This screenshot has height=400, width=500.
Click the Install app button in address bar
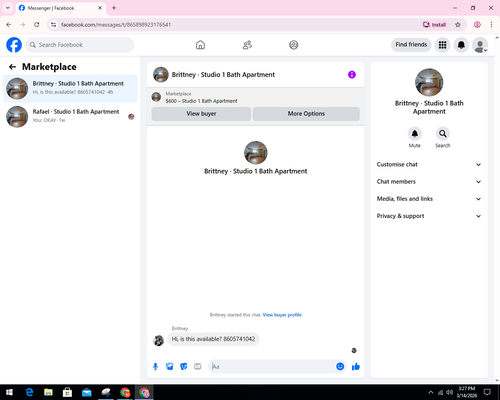pos(435,25)
